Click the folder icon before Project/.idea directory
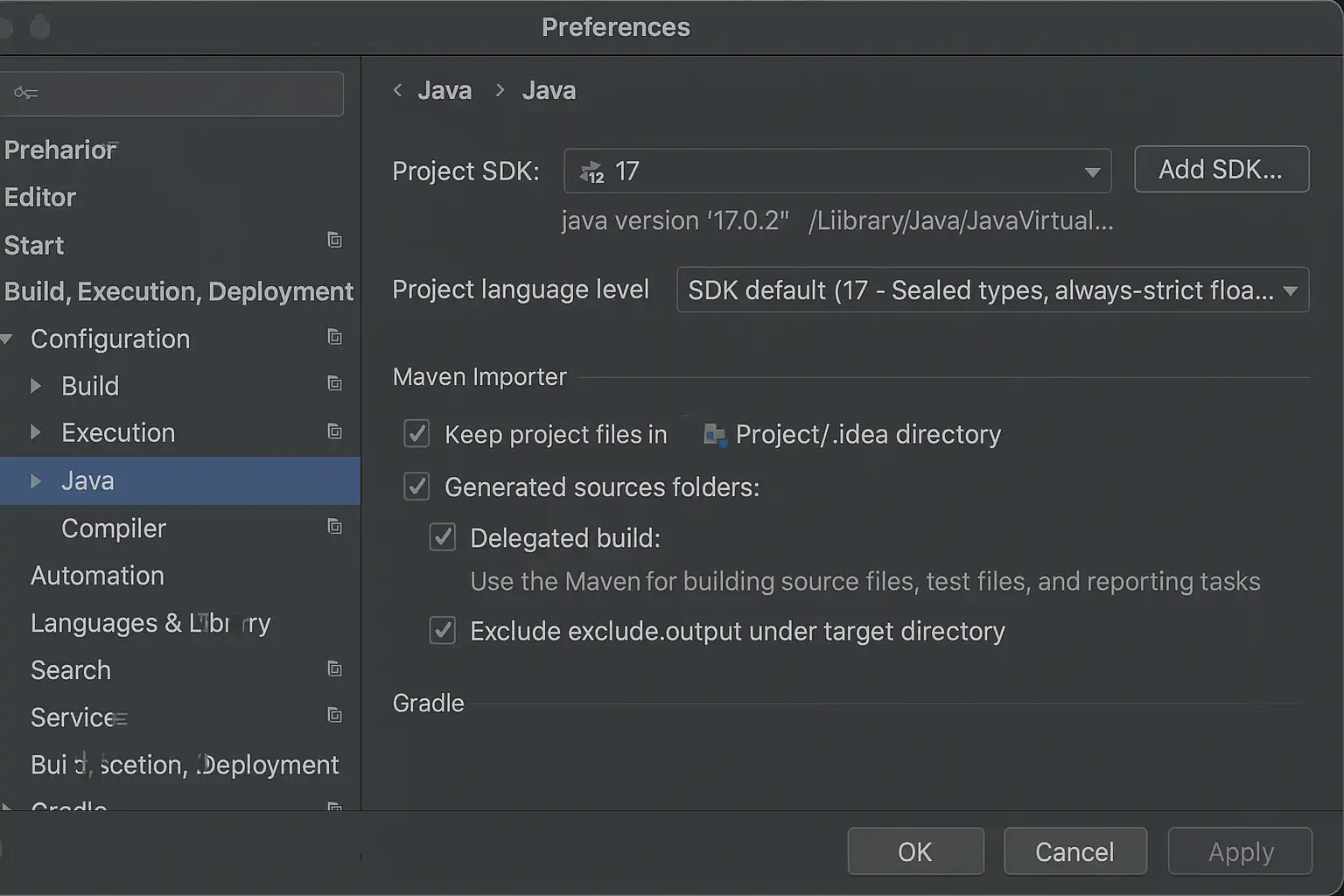 pos(715,434)
